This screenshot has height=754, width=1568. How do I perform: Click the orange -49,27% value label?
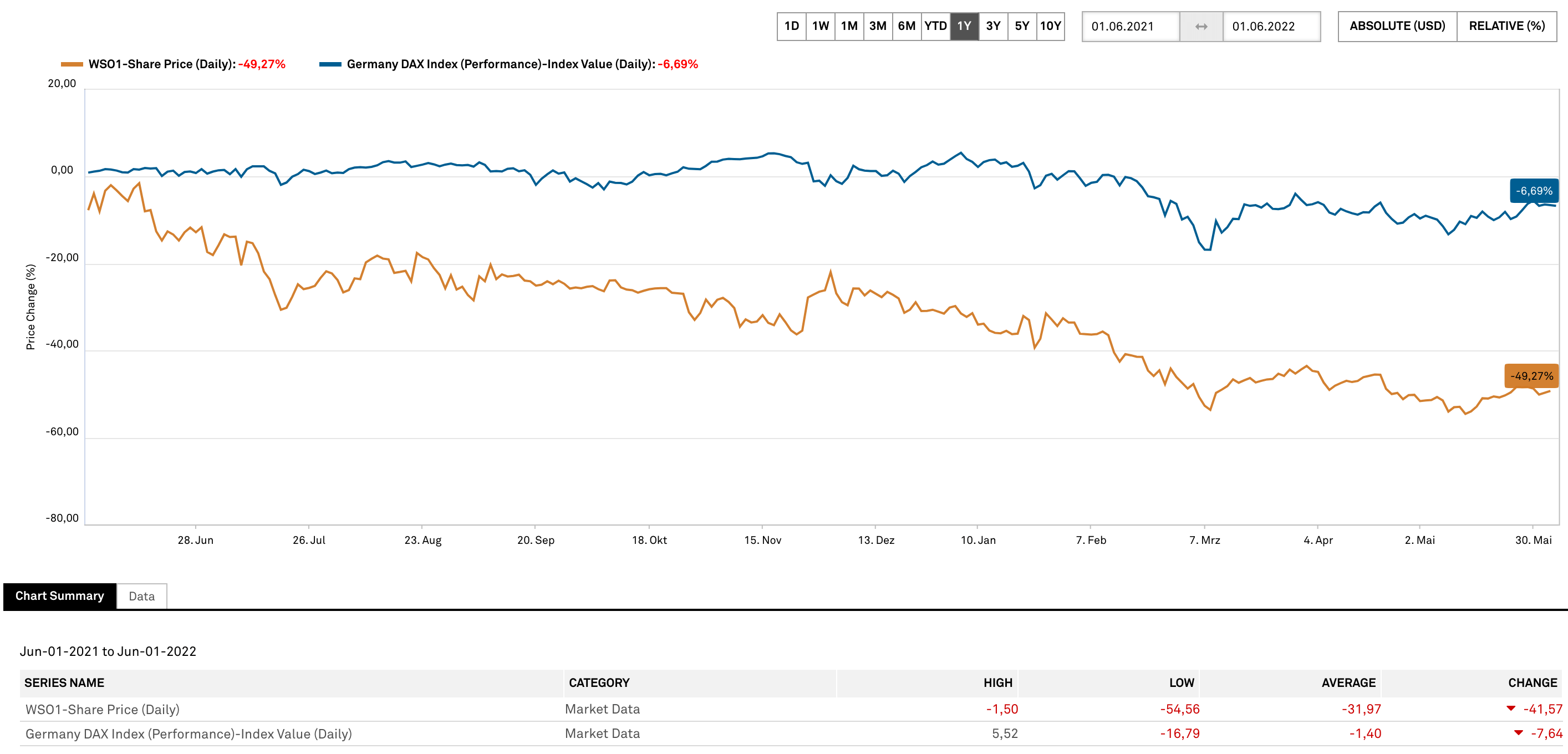[x=1531, y=376]
